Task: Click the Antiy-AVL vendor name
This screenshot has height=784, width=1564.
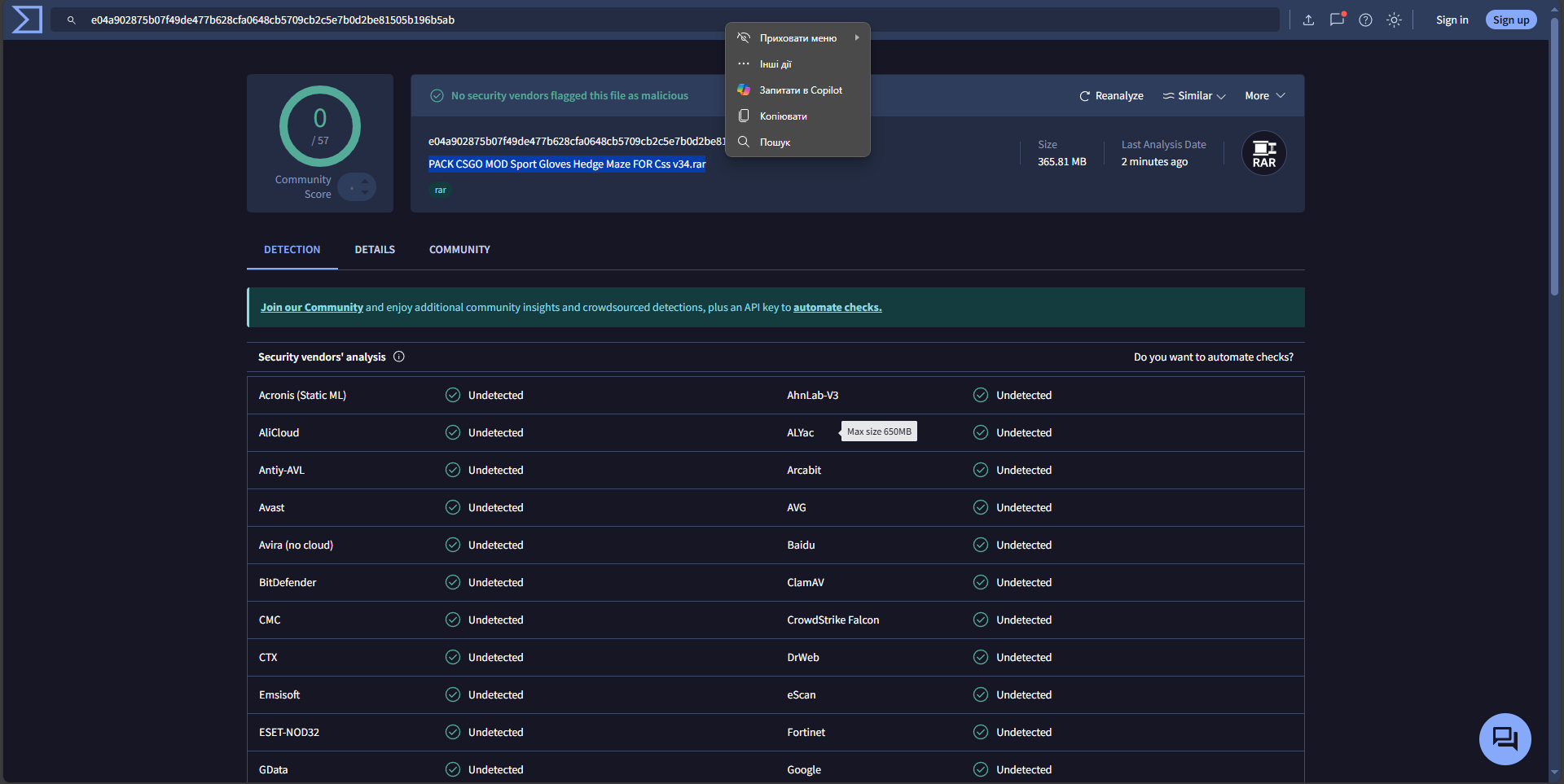Action: (x=282, y=470)
